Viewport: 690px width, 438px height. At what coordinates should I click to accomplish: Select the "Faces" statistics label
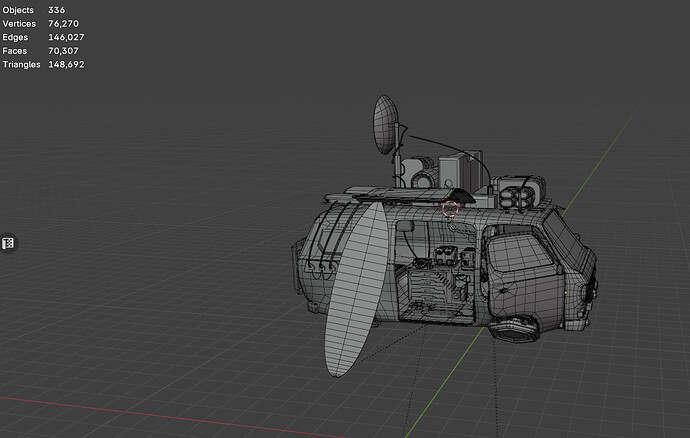[15, 51]
